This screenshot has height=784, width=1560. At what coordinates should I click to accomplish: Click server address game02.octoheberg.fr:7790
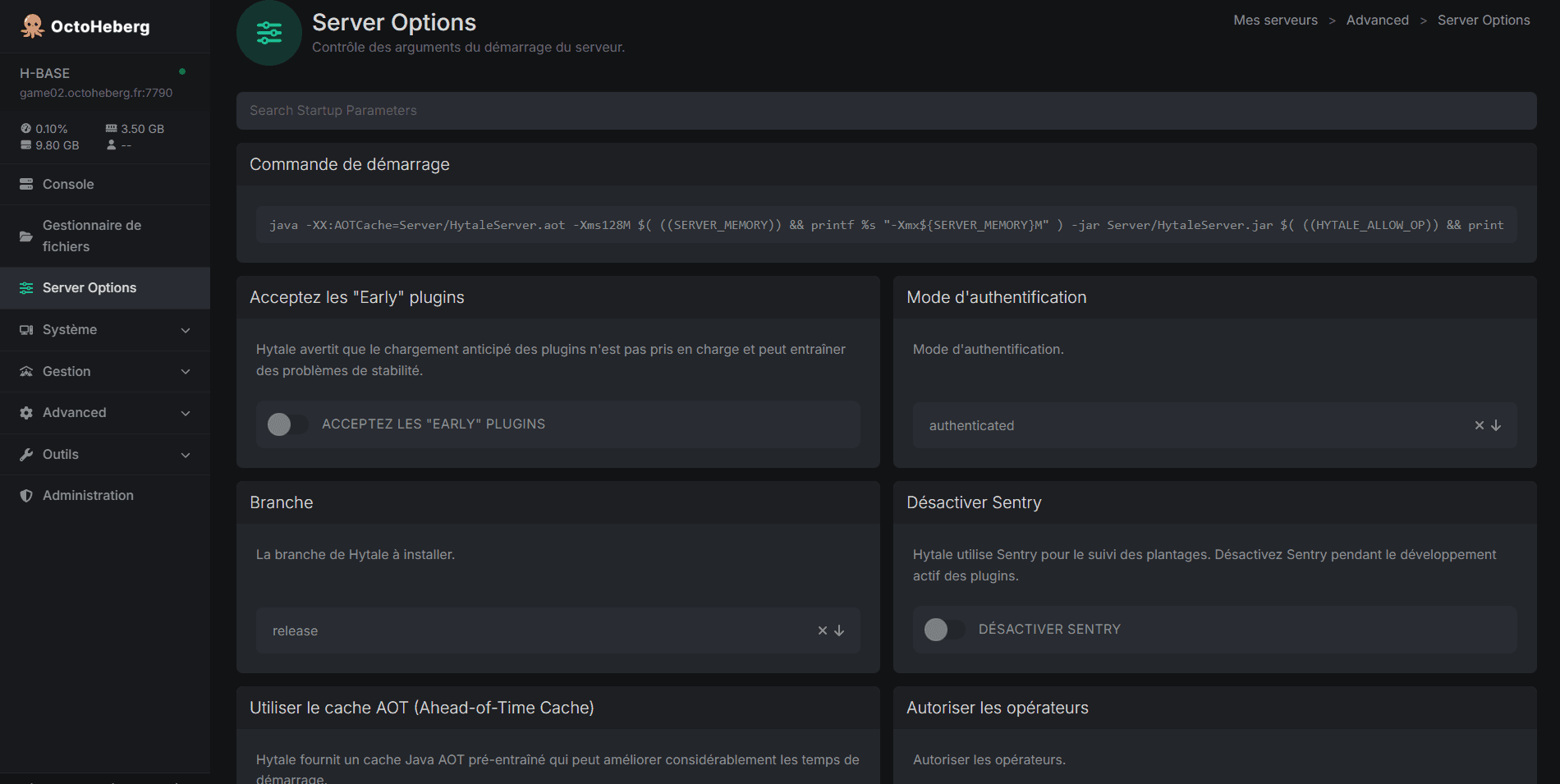point(96,93)
